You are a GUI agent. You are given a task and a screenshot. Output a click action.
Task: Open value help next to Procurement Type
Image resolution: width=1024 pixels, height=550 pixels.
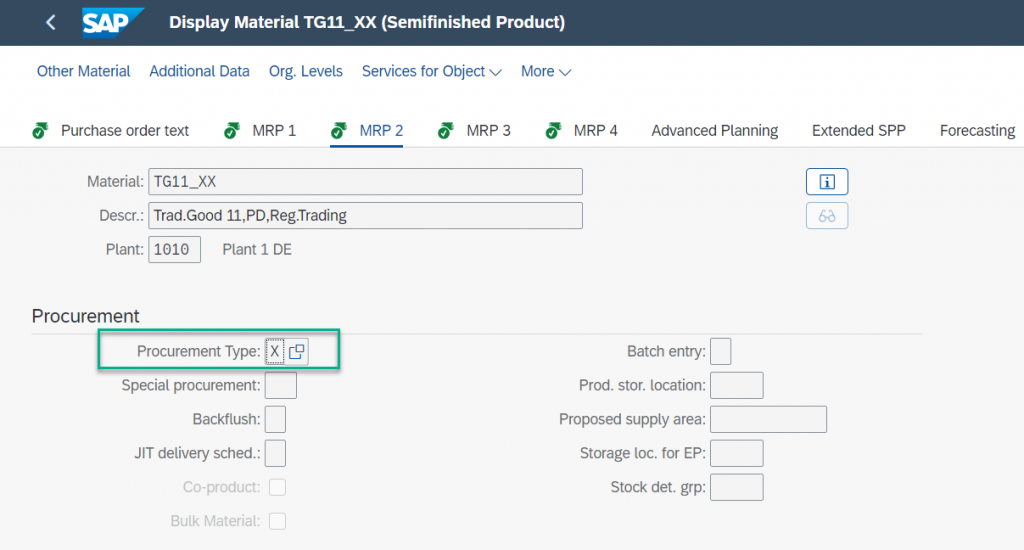point(296,351)
